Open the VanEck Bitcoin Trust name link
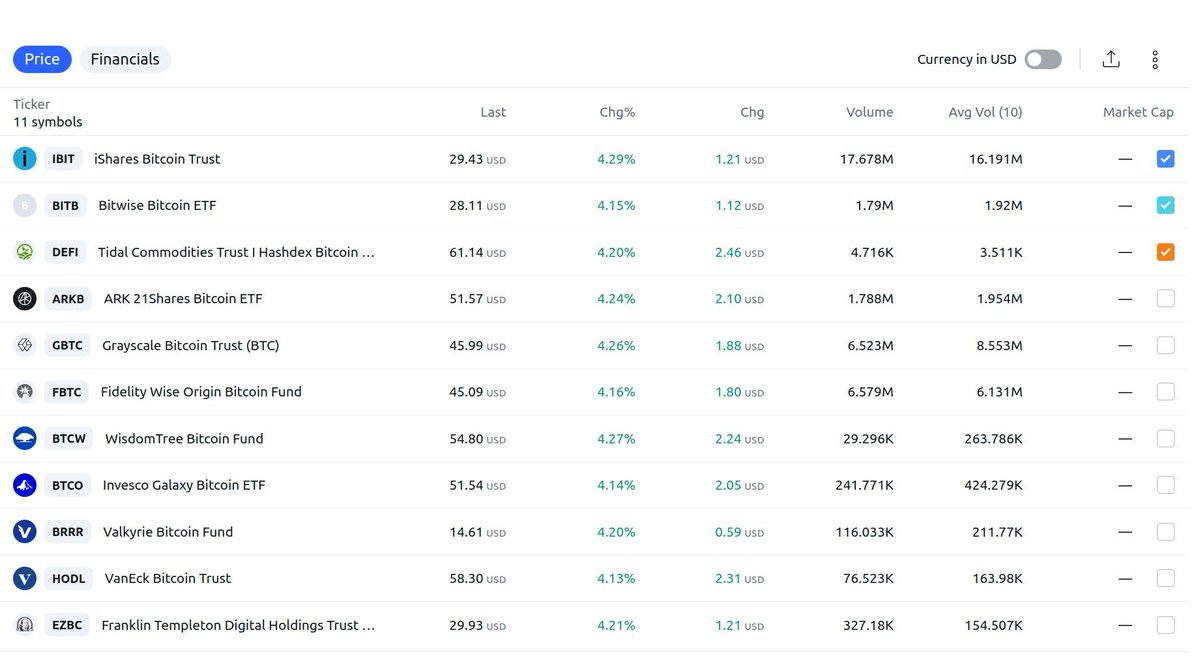The height and width of the screenshot is (656, 1200). [167, 578]
